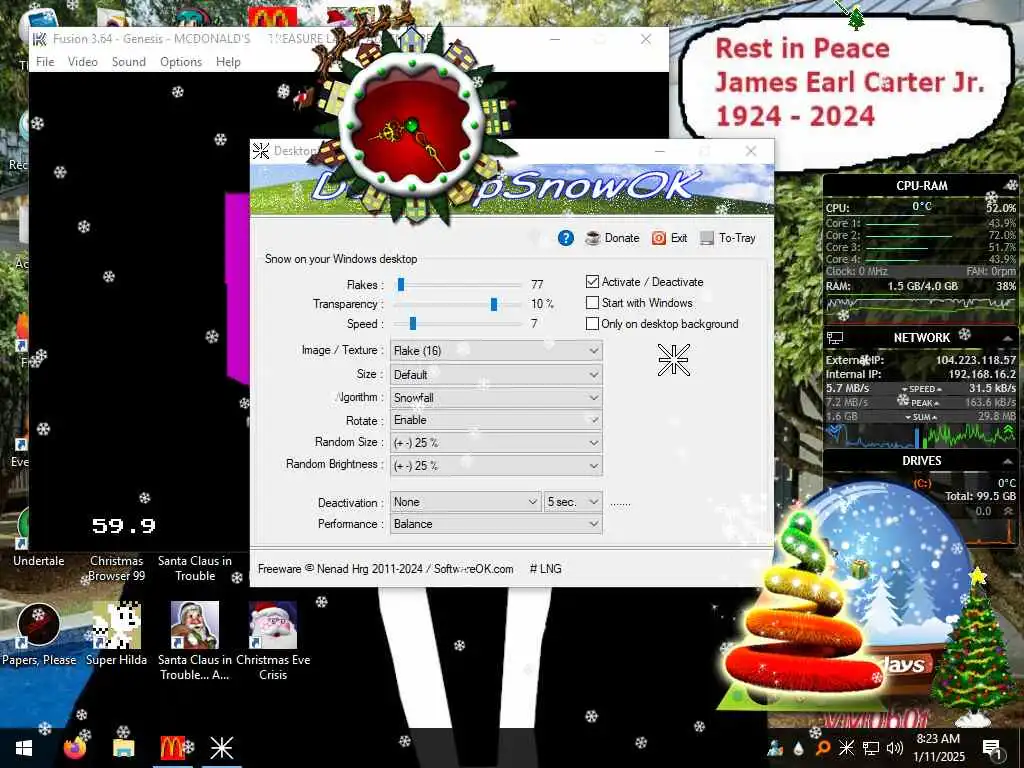The image size is (1024, 768).
Task: Open the Performance Balance dropdown
Action: coord(496,524)
